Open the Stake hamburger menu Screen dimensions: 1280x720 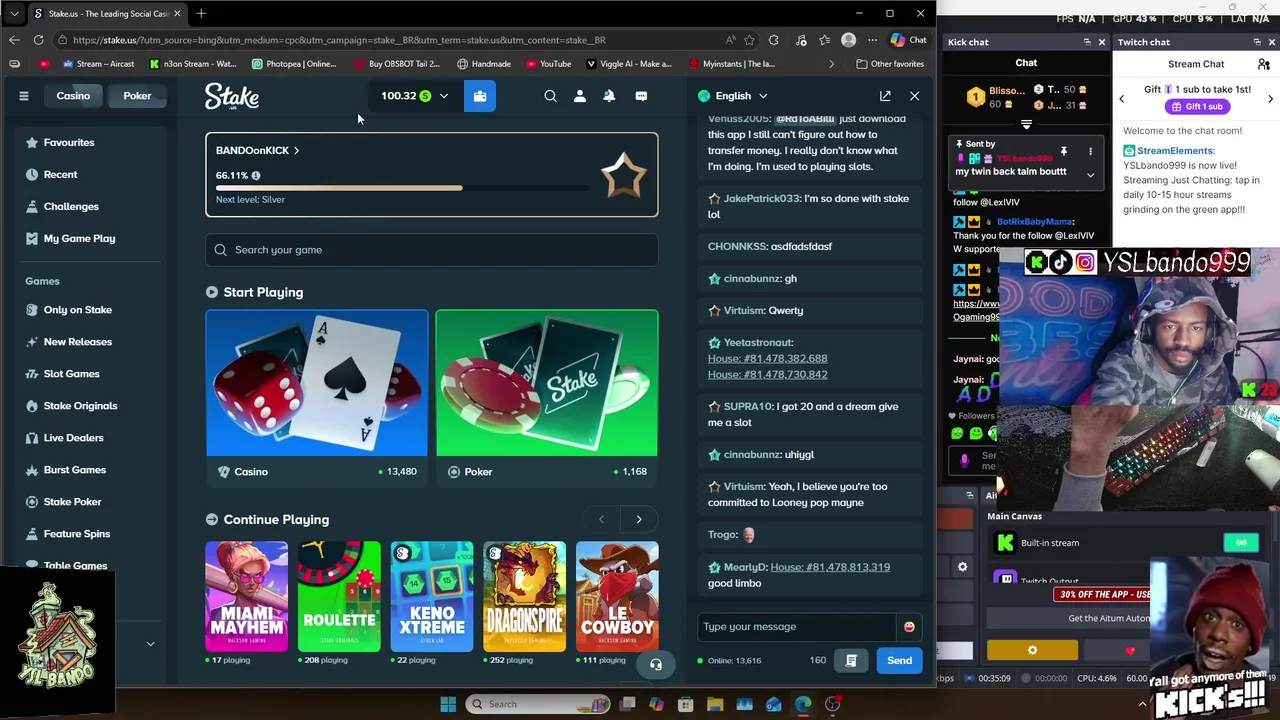click(24, 96)
